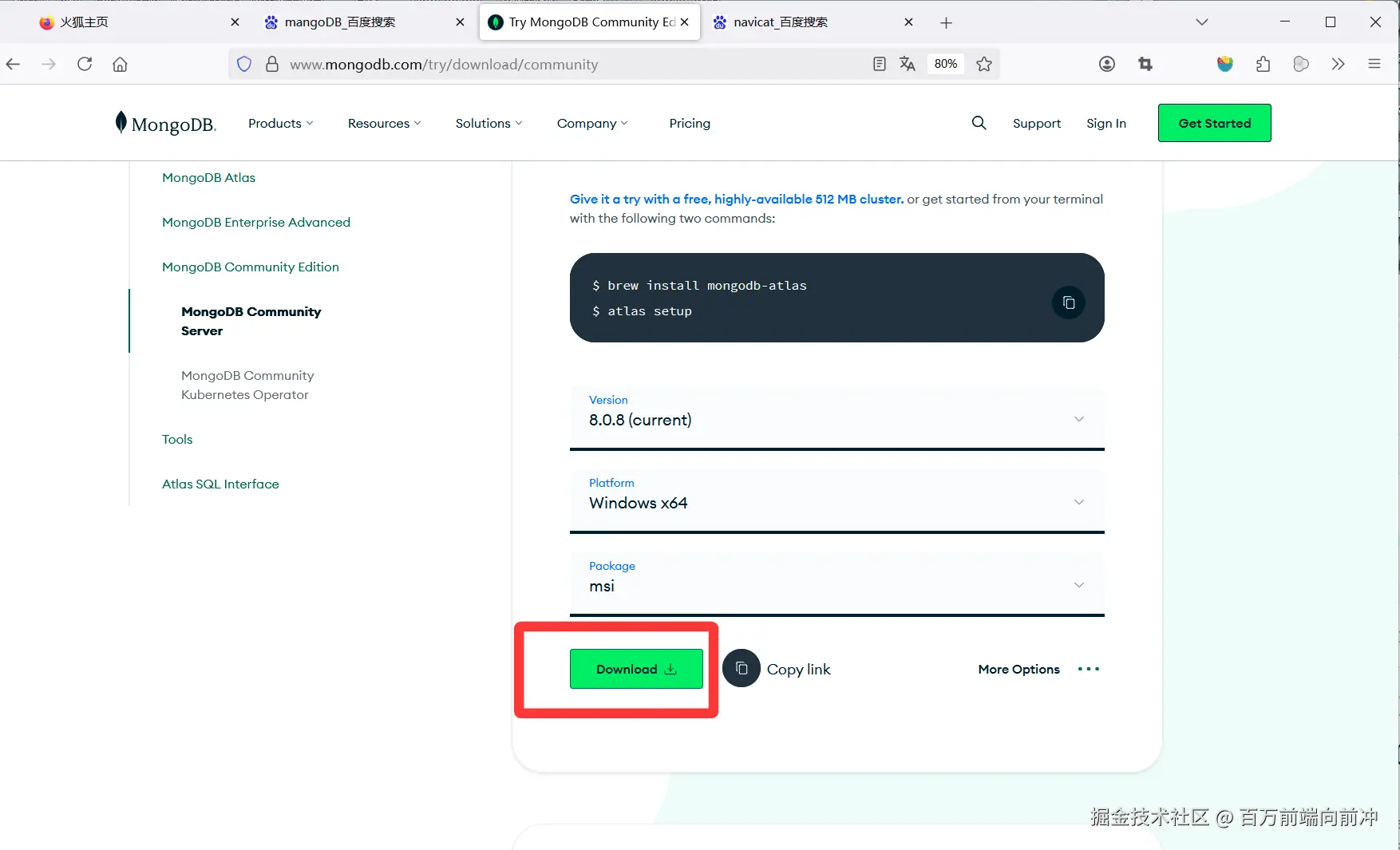Click the 80% zoom level indicator
Screen dimensions: 1400x850
tap(946, 64)
